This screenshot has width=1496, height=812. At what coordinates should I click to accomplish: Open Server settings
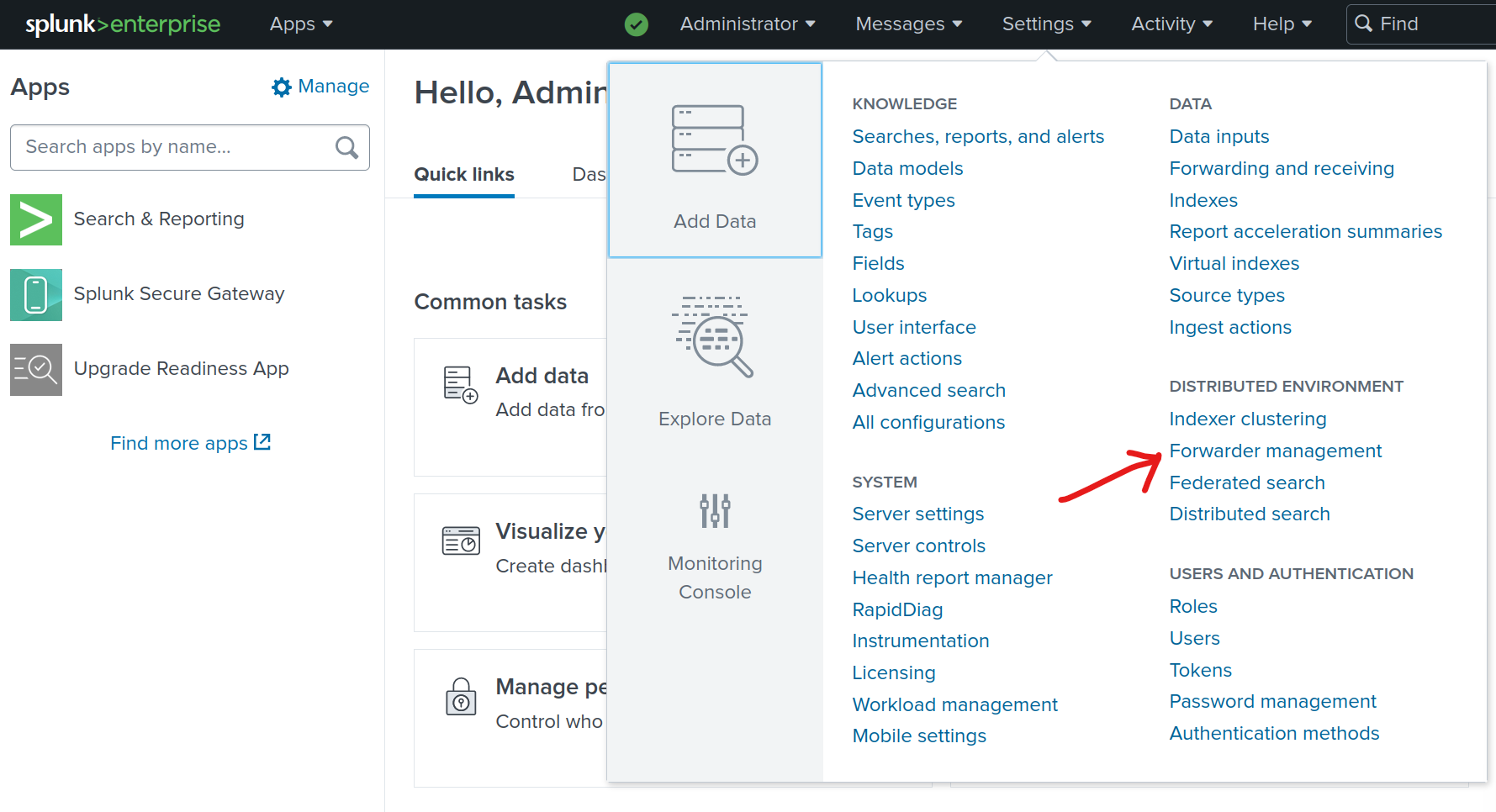tap(917, 514)
